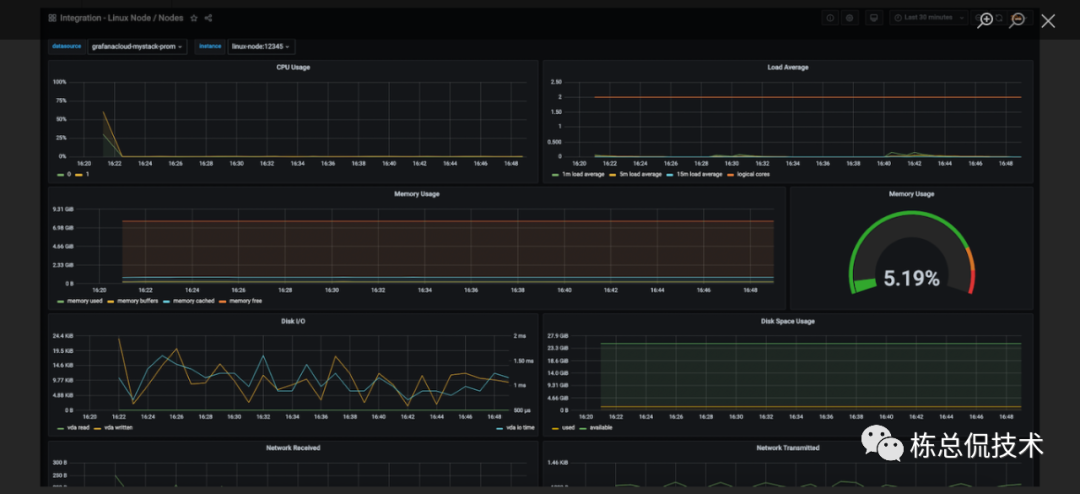
Task: Open the CPU Usage panel title menu
Action: click(x=293, y=68)
